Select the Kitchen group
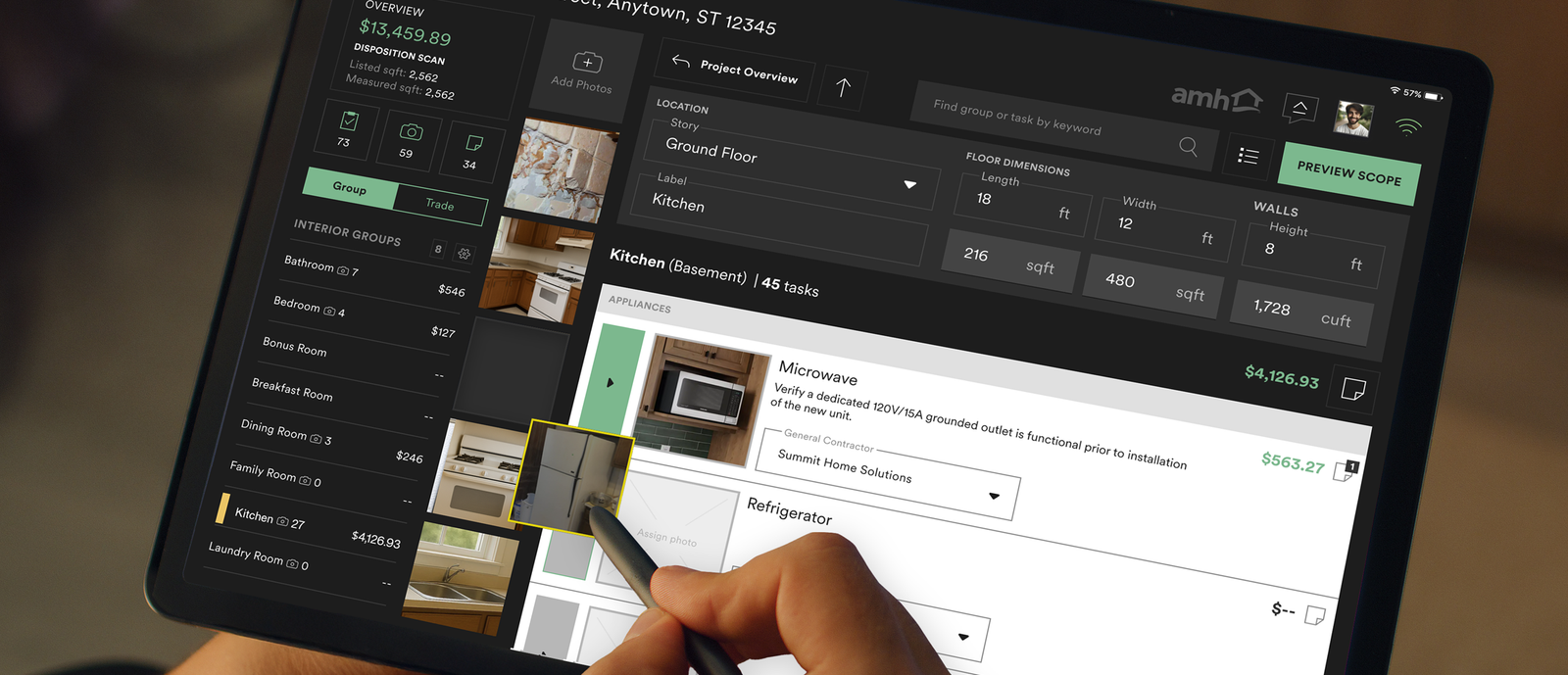This screenshot has width=1568, height=675. pos(308,526)
